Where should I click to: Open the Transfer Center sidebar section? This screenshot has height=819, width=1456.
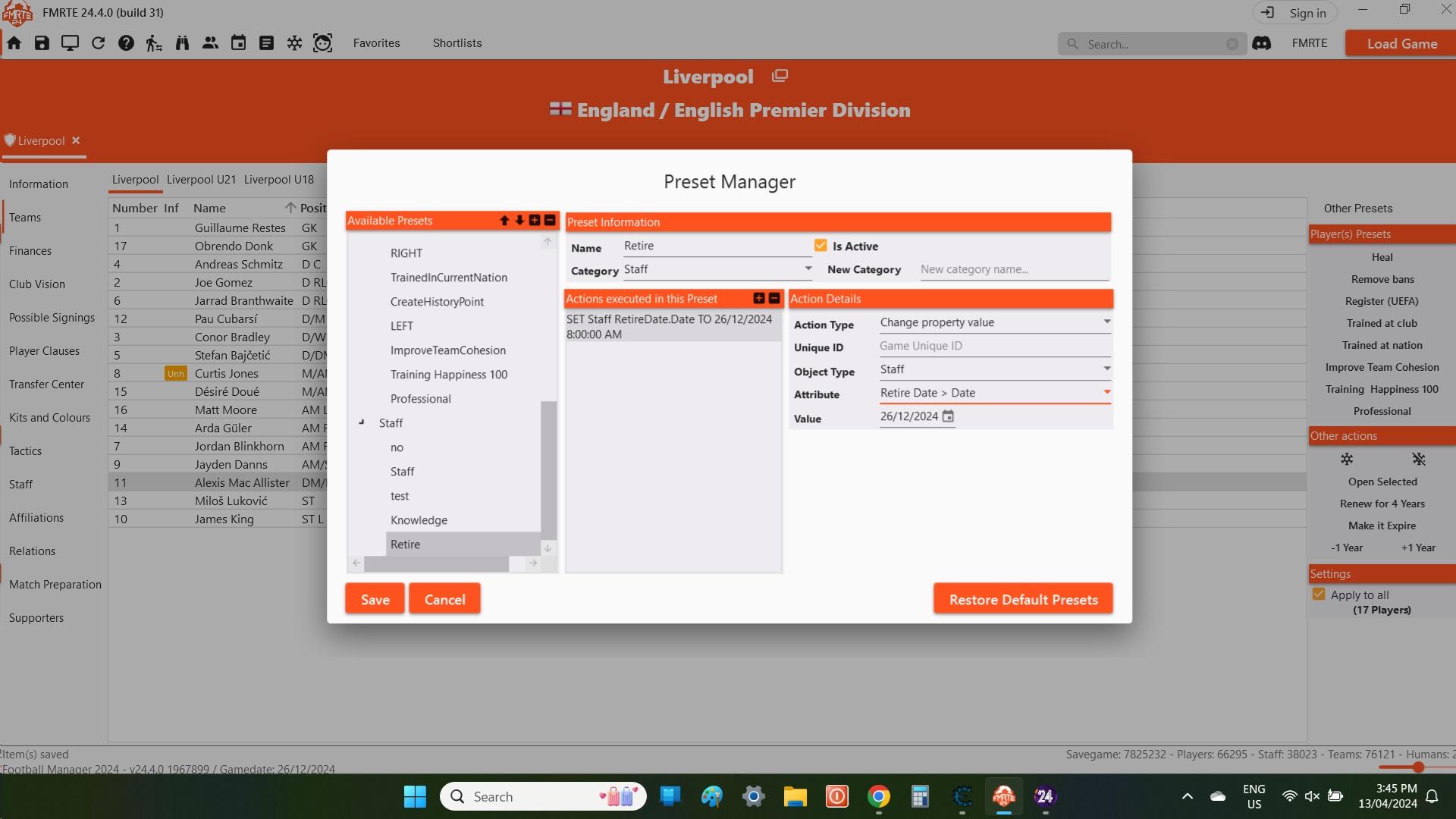coord(46,384)
